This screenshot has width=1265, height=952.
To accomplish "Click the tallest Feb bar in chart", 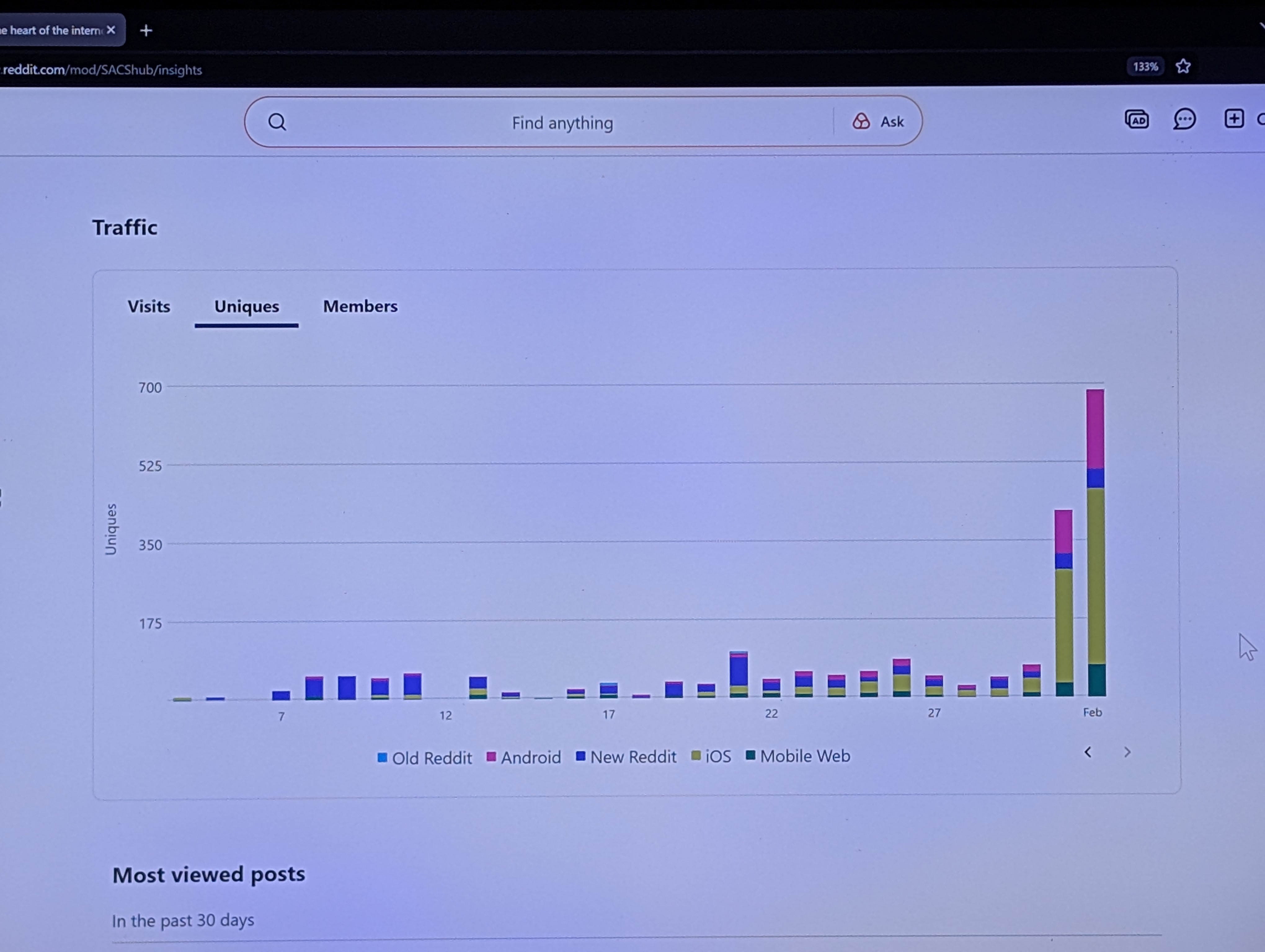I will point(1096,543).
